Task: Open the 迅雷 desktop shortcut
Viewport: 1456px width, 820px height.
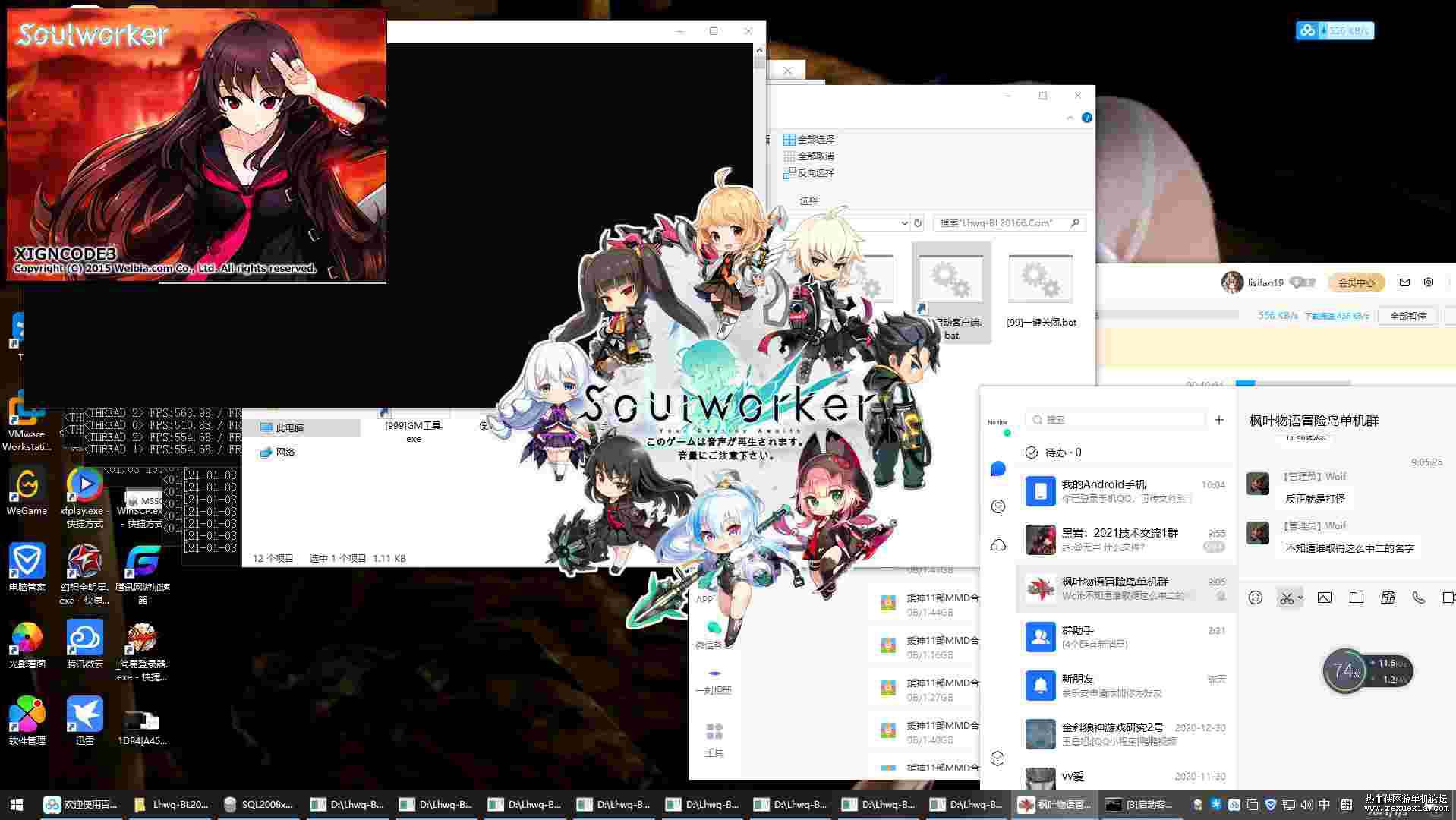Action: click(84, 721)
